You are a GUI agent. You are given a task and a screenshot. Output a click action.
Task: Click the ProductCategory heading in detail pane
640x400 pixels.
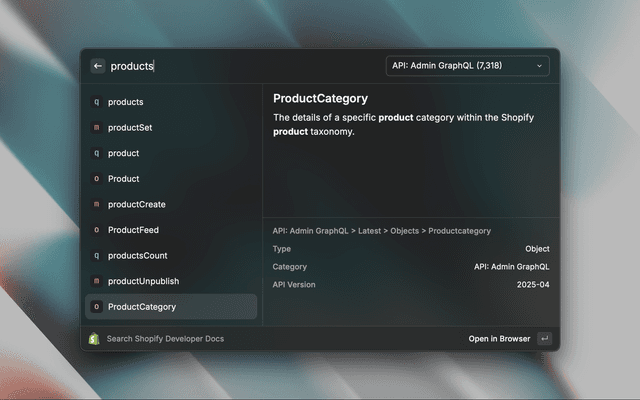(x=320, y=99)
